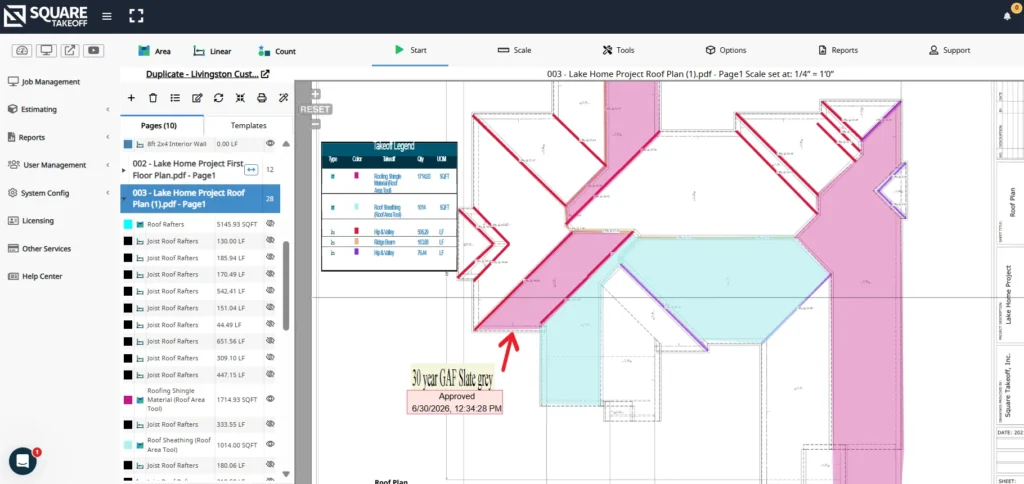Click the list scroll-up arrow
This screenshot has width=1024, height=484.
coord(286,144)
